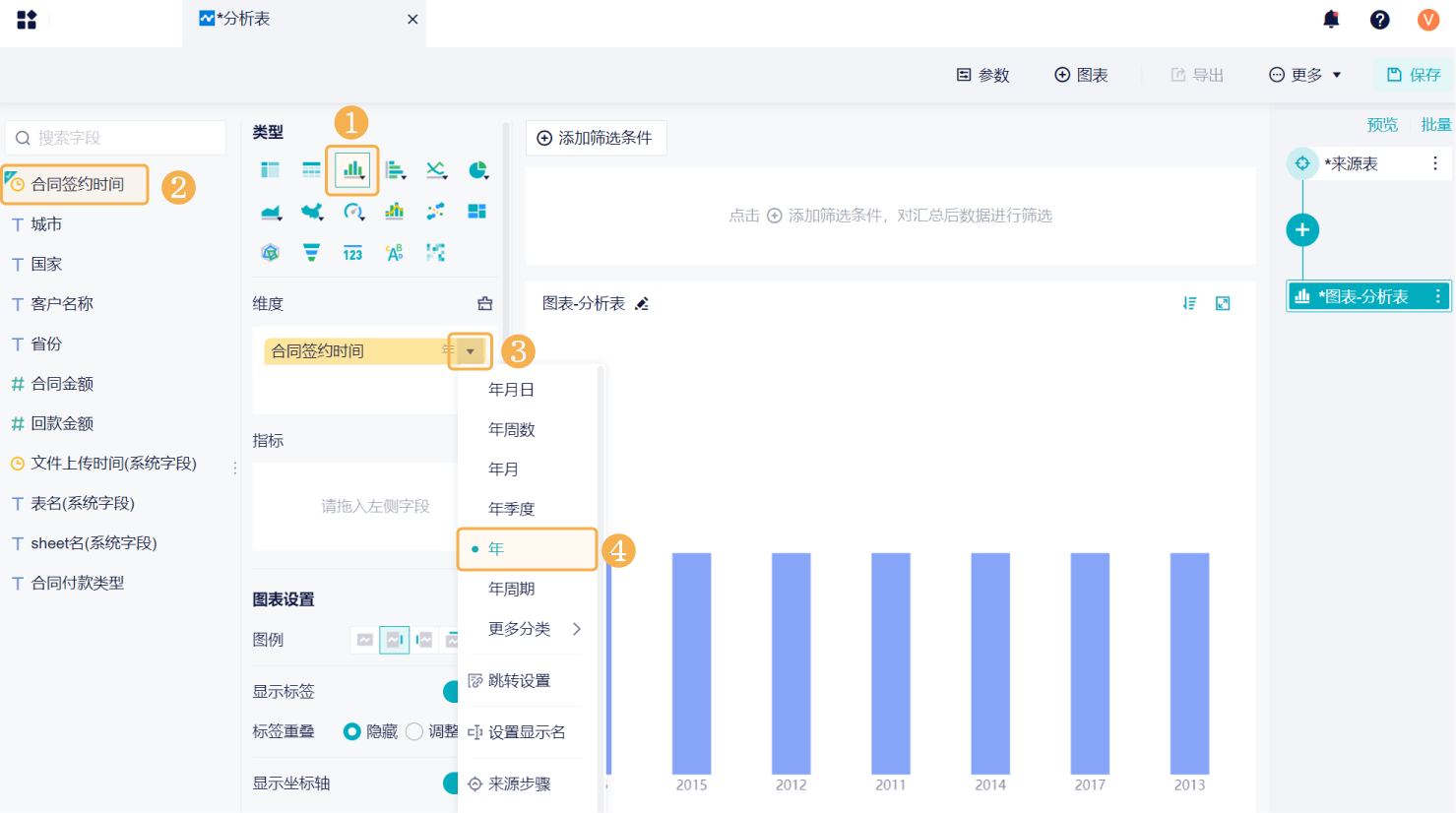Select the horizontal bar chart type
1456x813 pixels.
395,170
